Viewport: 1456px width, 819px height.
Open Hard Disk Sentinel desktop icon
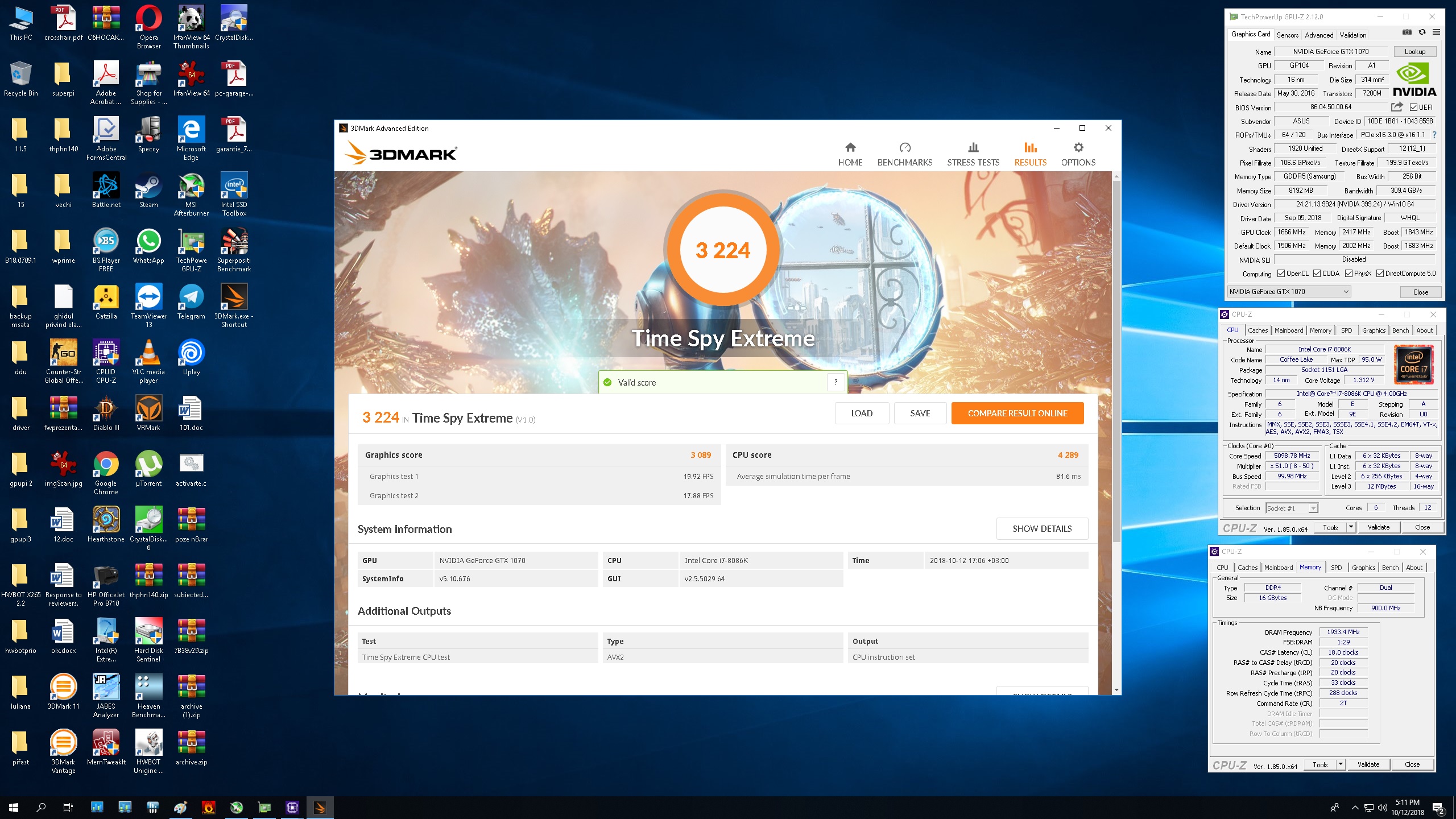(x=148, y=640)
